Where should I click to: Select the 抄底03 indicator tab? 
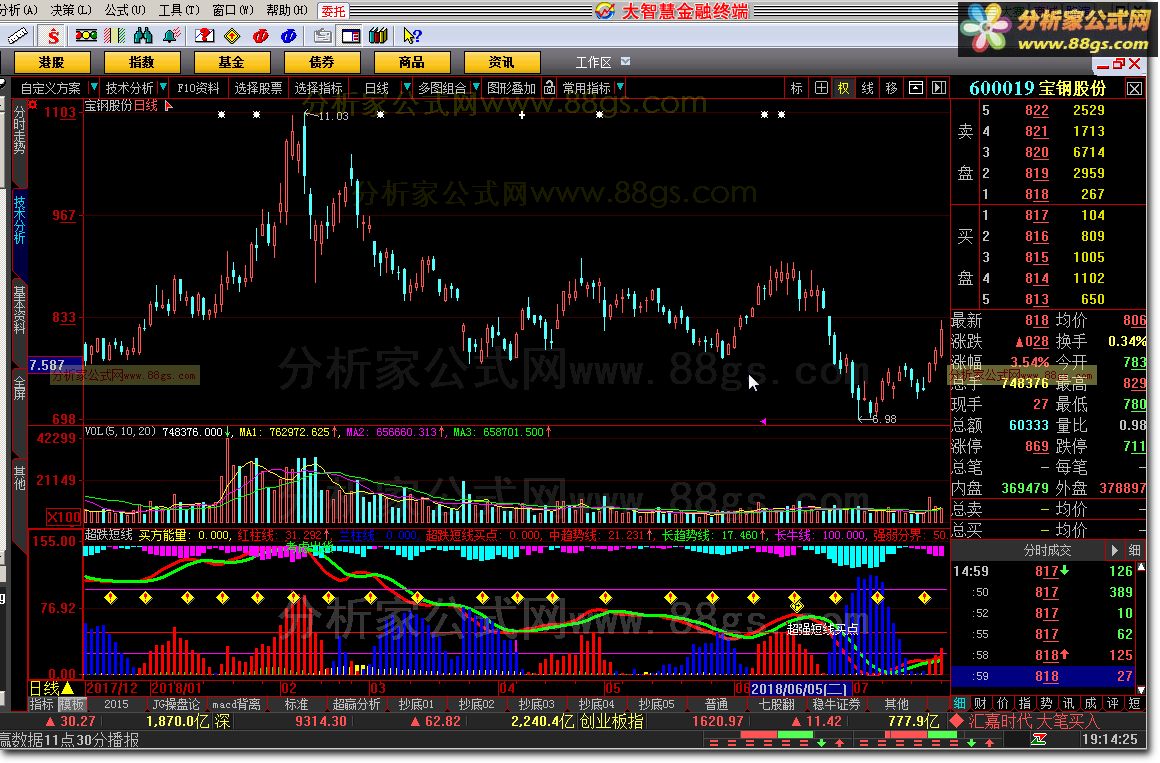click(x=536, y=704)
